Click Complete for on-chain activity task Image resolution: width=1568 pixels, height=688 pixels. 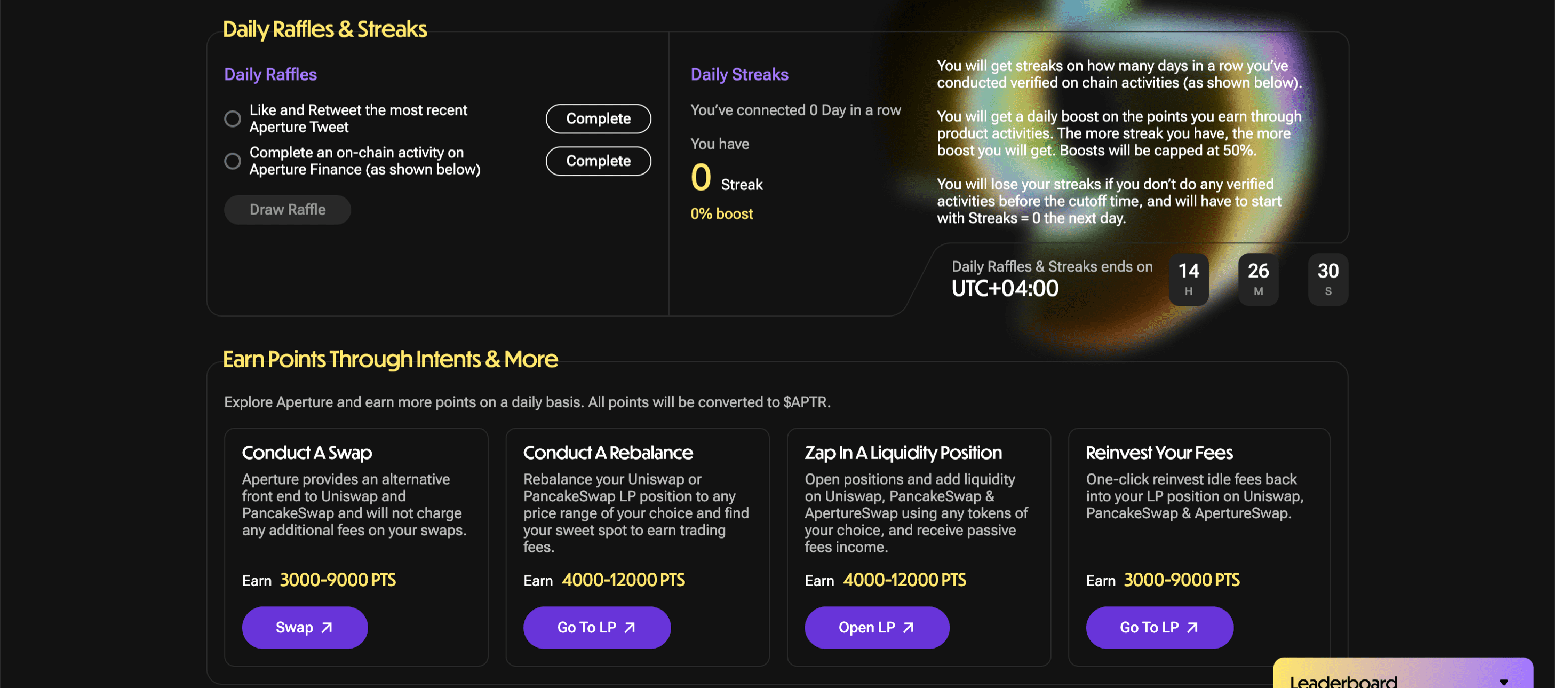coord(599,161)
